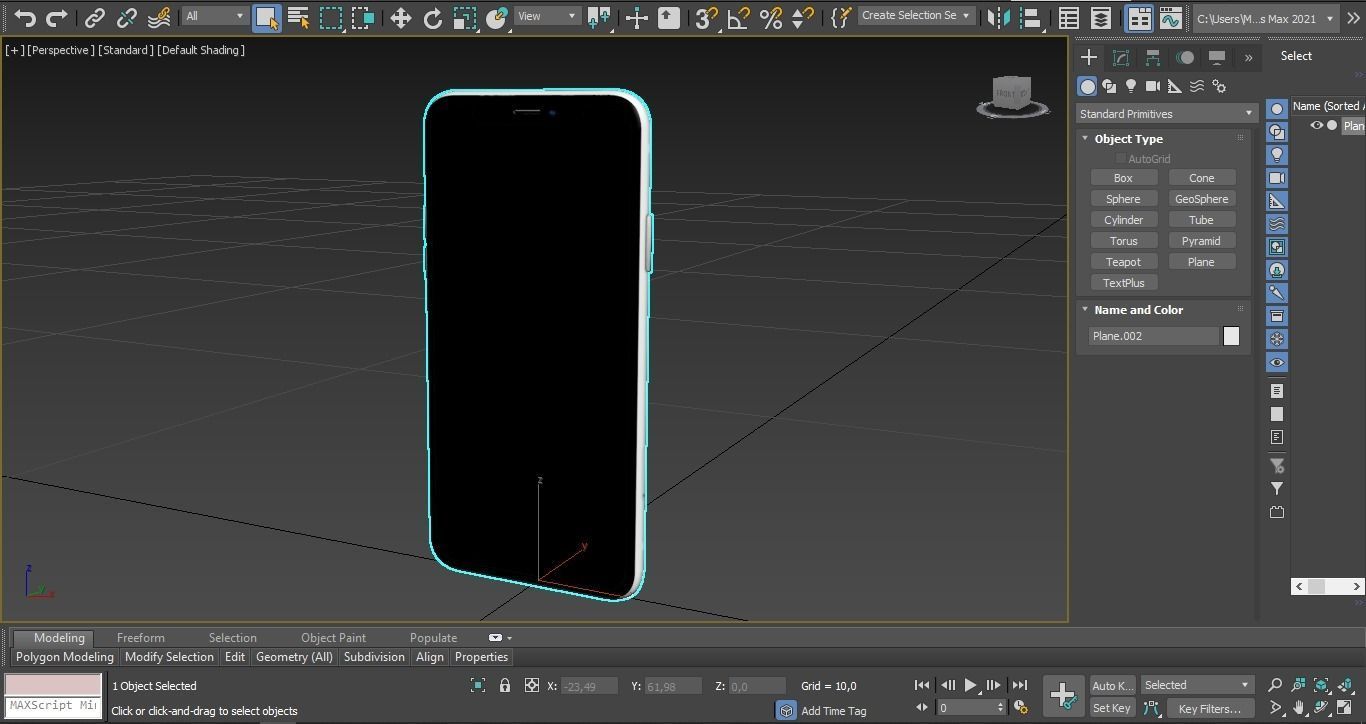The image size is (1366, 724).
Task: Click the Unlink Selection icon
Action: point(127,17)
